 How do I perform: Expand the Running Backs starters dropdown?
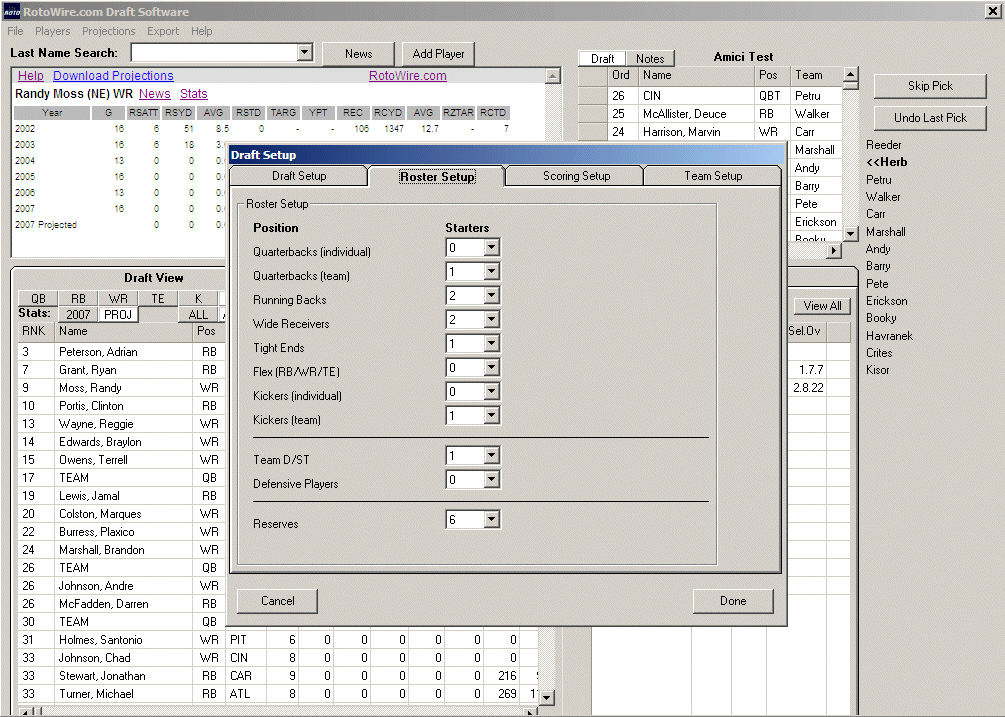tap(492, 295)
